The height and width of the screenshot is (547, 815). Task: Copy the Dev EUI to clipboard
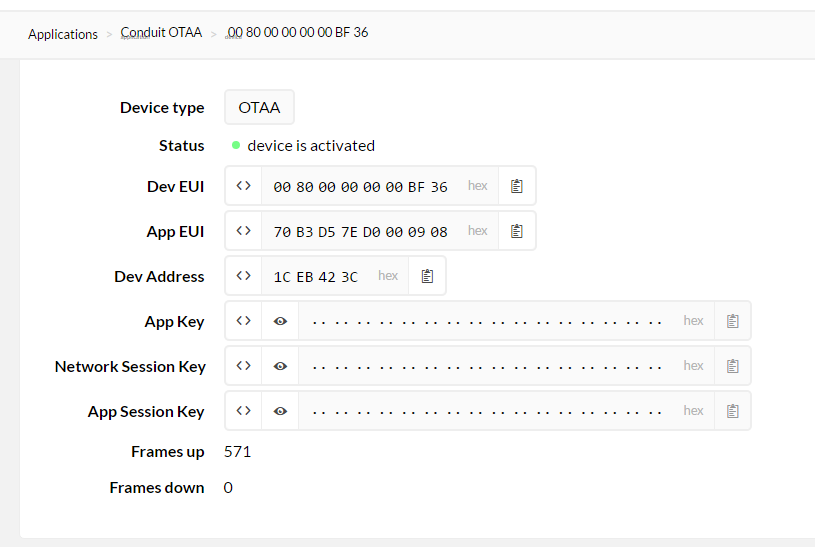click(x=517, y=186)
